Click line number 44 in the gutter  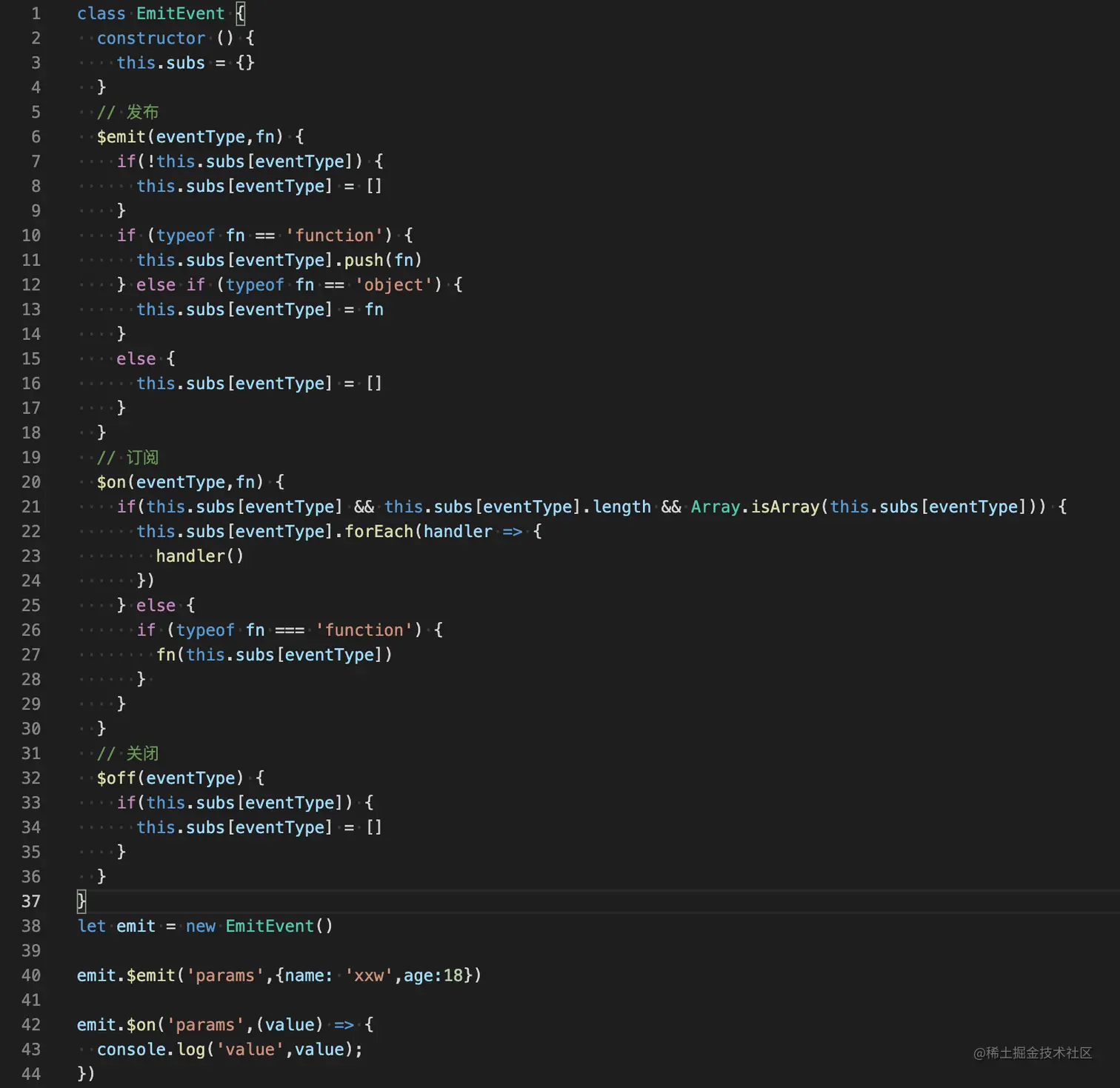[31, 1074]
